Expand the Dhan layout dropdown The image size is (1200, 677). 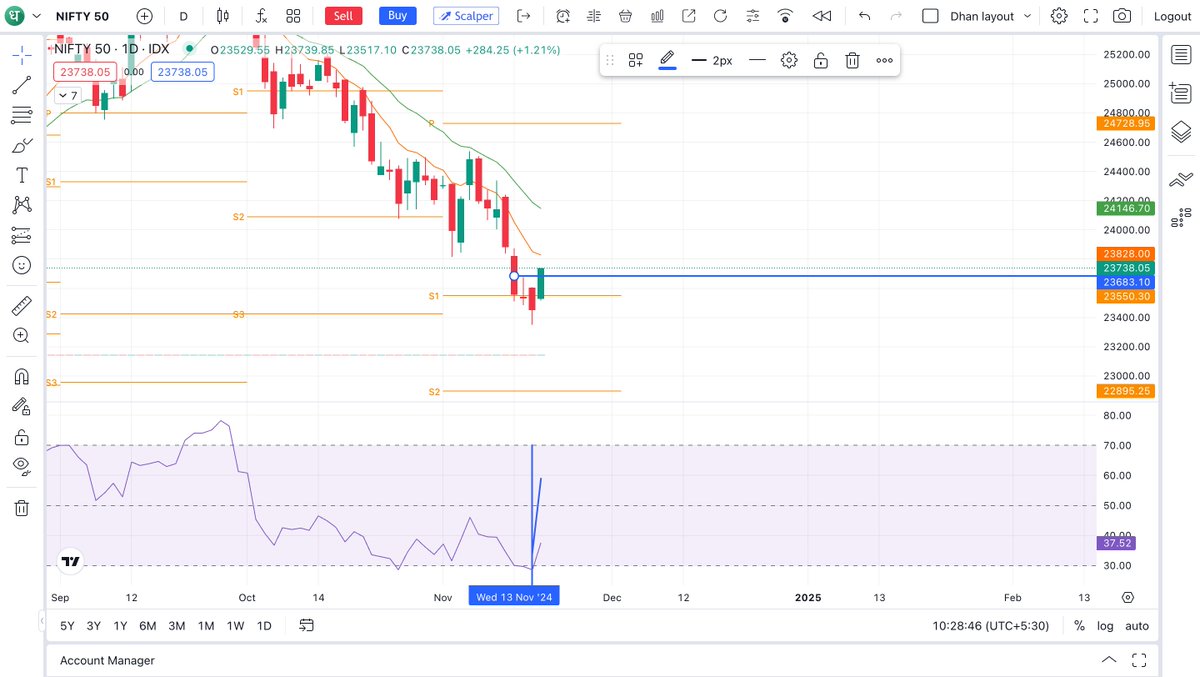991,16
